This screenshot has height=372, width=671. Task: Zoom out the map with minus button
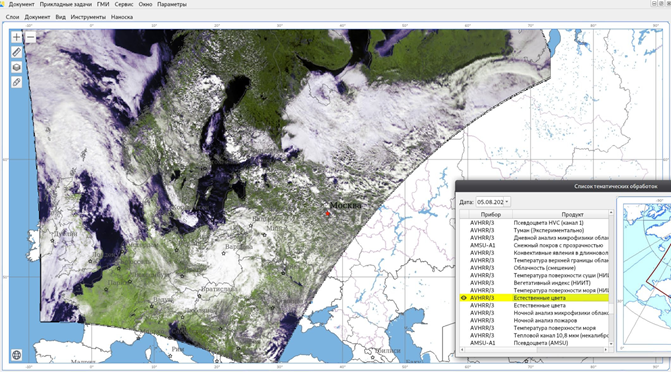click(30, 37)
